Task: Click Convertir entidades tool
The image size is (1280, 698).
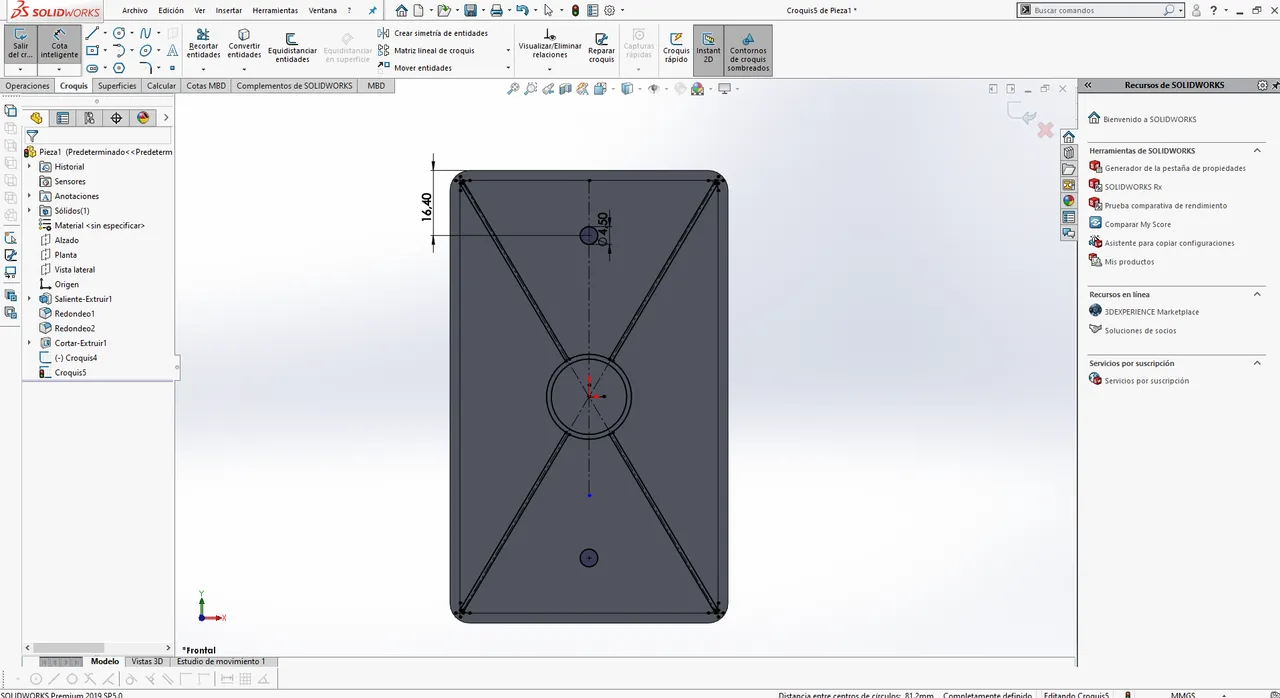Action: tap(244, 44)
